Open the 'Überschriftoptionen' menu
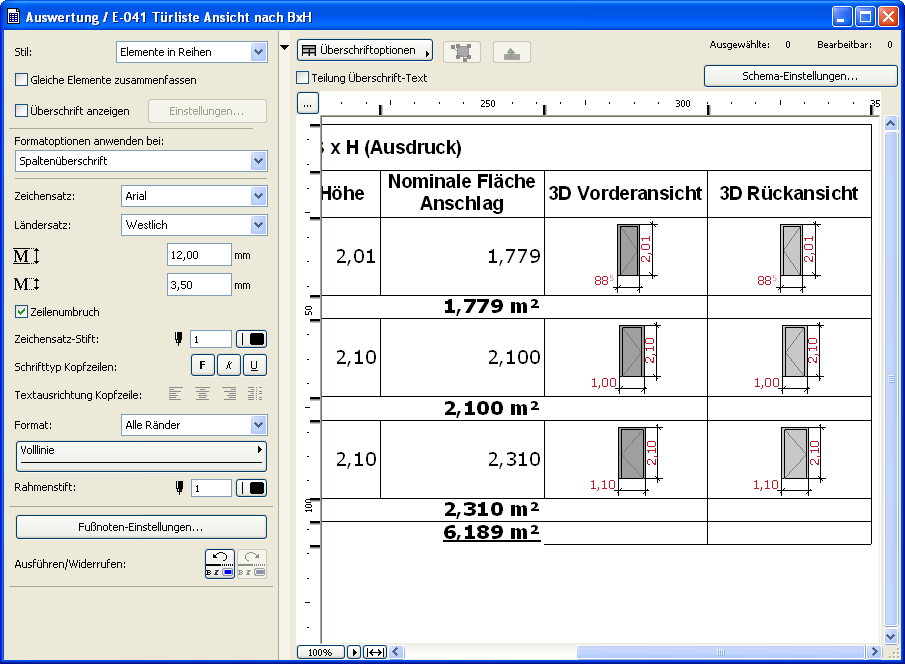The width and height of the screenshot is (905, 664). tap(364, 51)
